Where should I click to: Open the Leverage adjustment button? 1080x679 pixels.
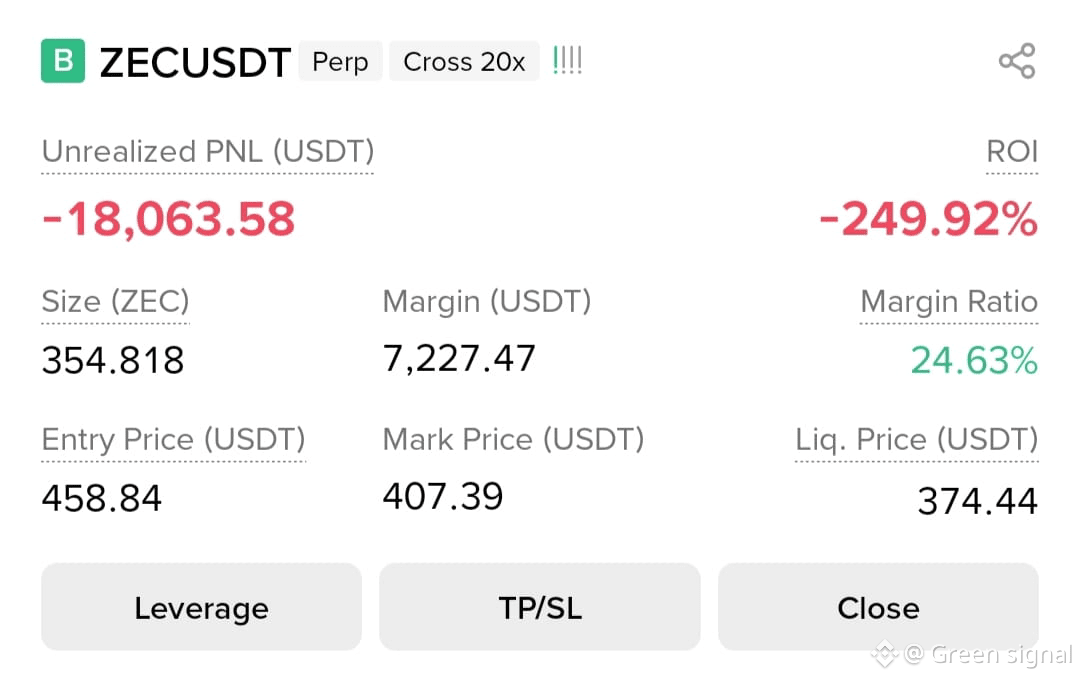pos(201,607)
